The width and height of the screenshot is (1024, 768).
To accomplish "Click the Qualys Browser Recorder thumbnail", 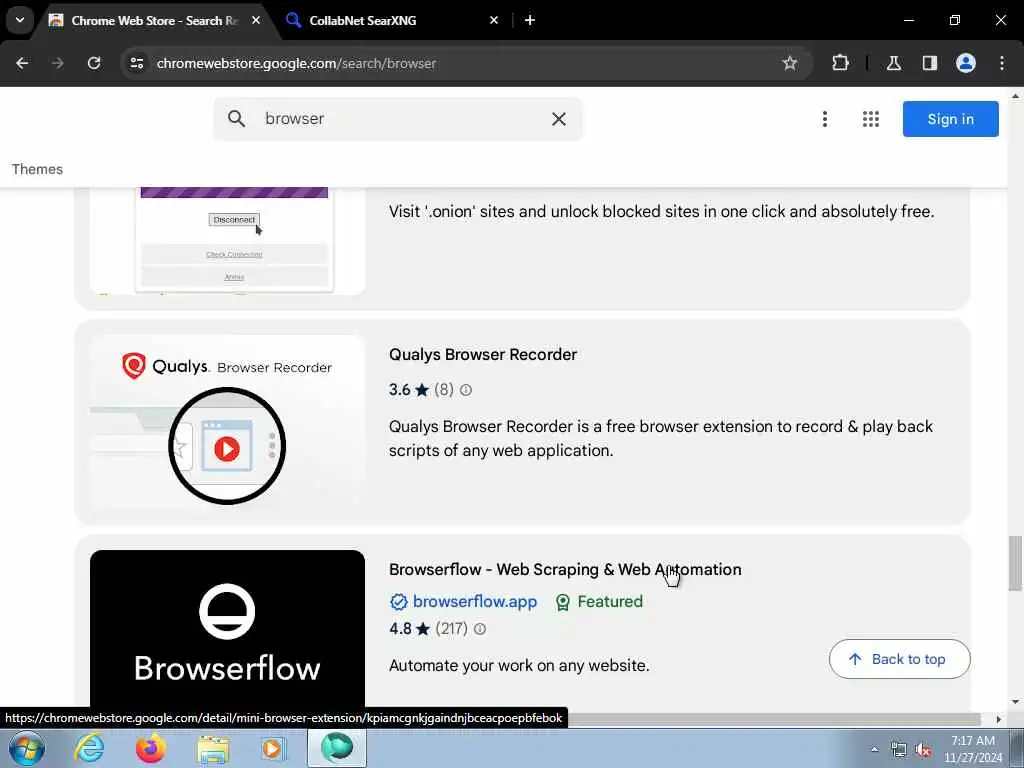I will pos(227,421).
